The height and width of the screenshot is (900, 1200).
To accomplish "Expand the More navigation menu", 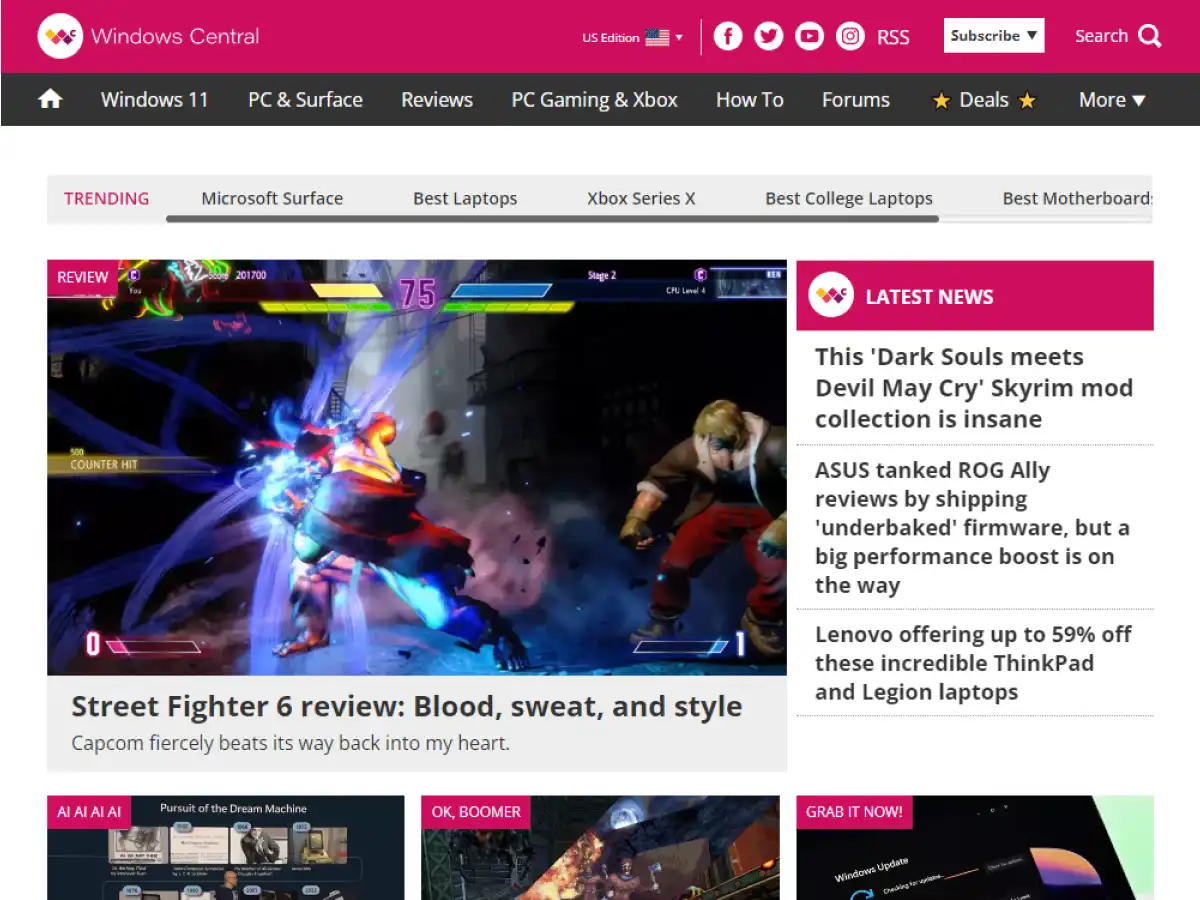I will 1112,100.
